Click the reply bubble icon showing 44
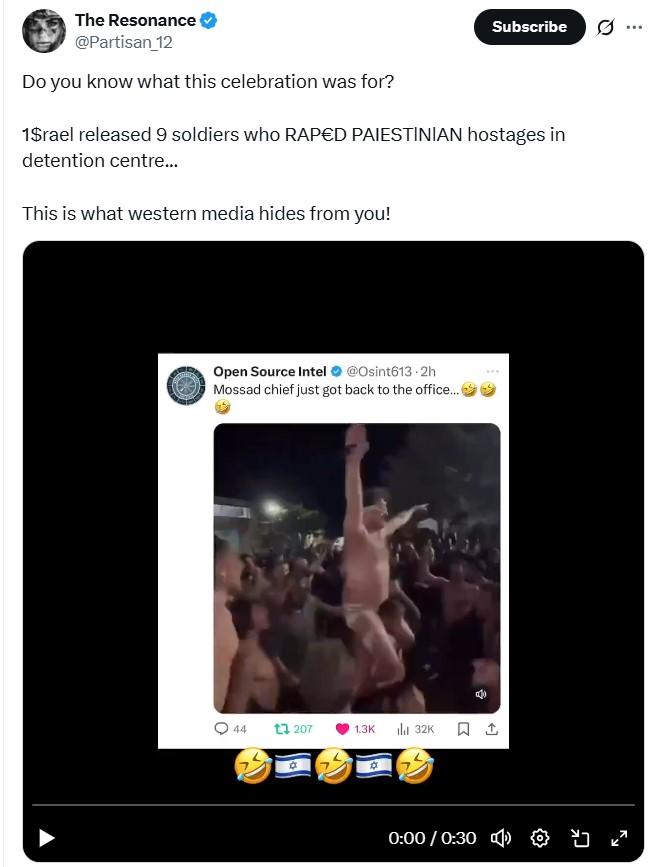661x867 pixels. click(221, 727)
